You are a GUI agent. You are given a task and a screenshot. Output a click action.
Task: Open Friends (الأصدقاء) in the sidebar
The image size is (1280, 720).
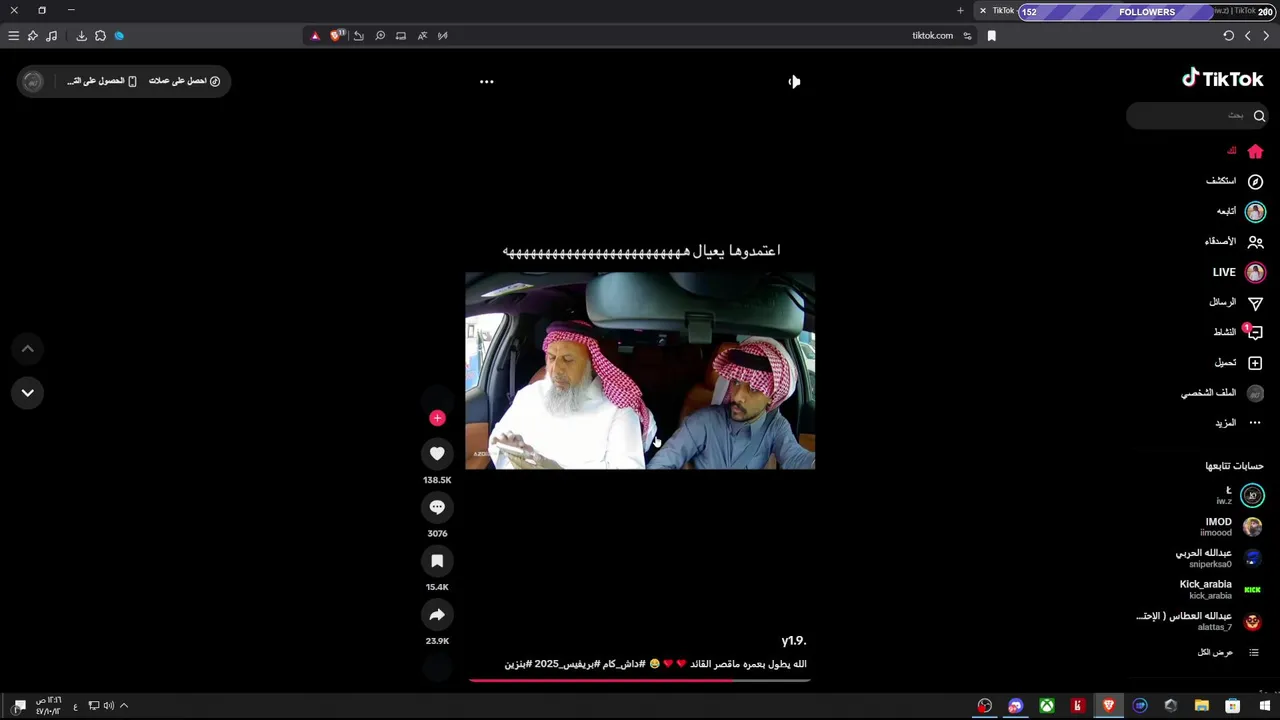pos(1233,242)
